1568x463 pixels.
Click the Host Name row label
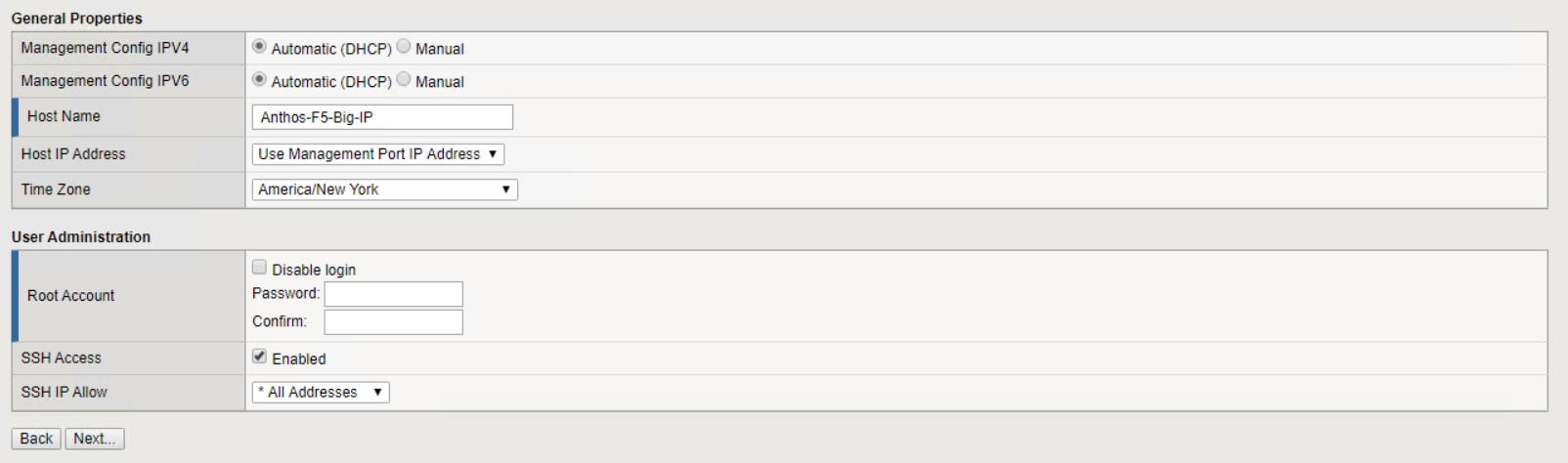pyautogui.click(x=64, y=116)
